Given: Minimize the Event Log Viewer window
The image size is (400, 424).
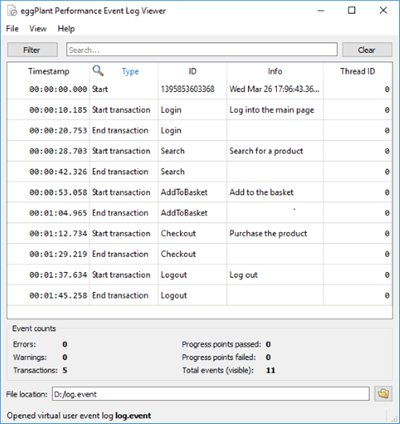Looking at the screenshot, I should 321,10.
